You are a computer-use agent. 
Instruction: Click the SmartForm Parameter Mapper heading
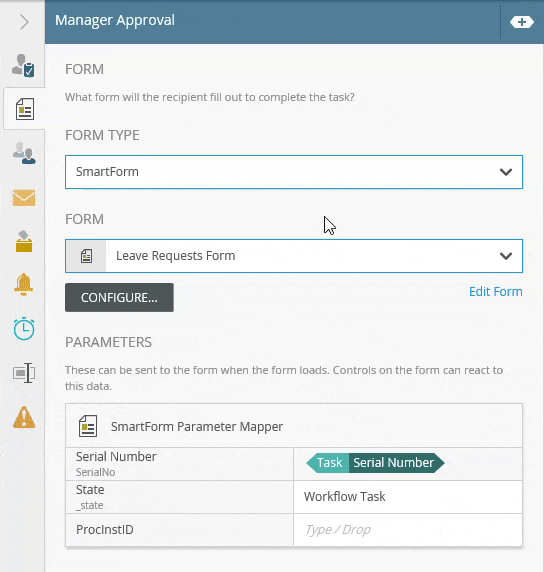(197, 426)
